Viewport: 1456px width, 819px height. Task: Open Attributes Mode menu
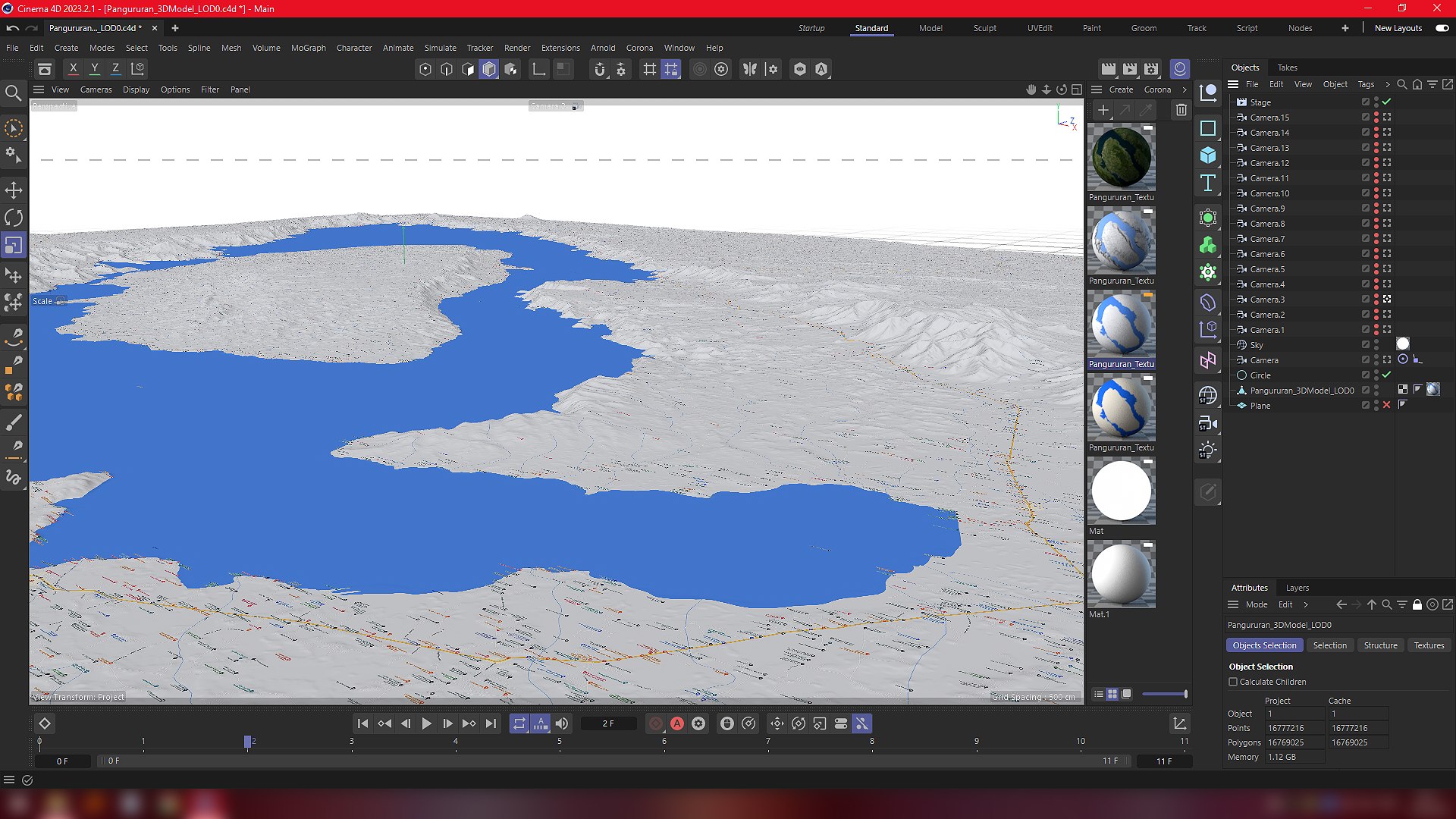pyautogui.click(x=1256, y=605)
